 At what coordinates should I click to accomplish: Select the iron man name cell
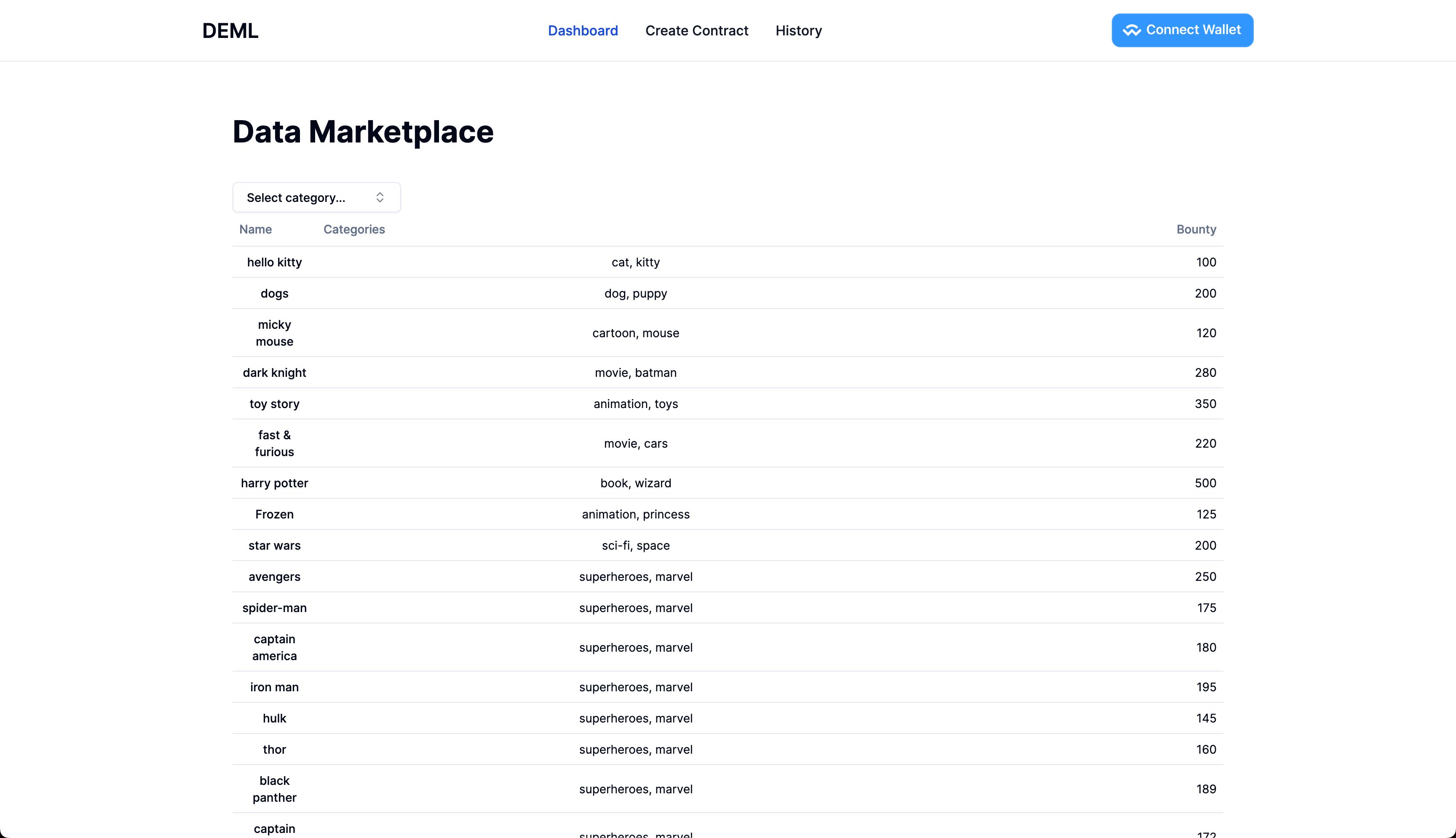coord(274,687)
